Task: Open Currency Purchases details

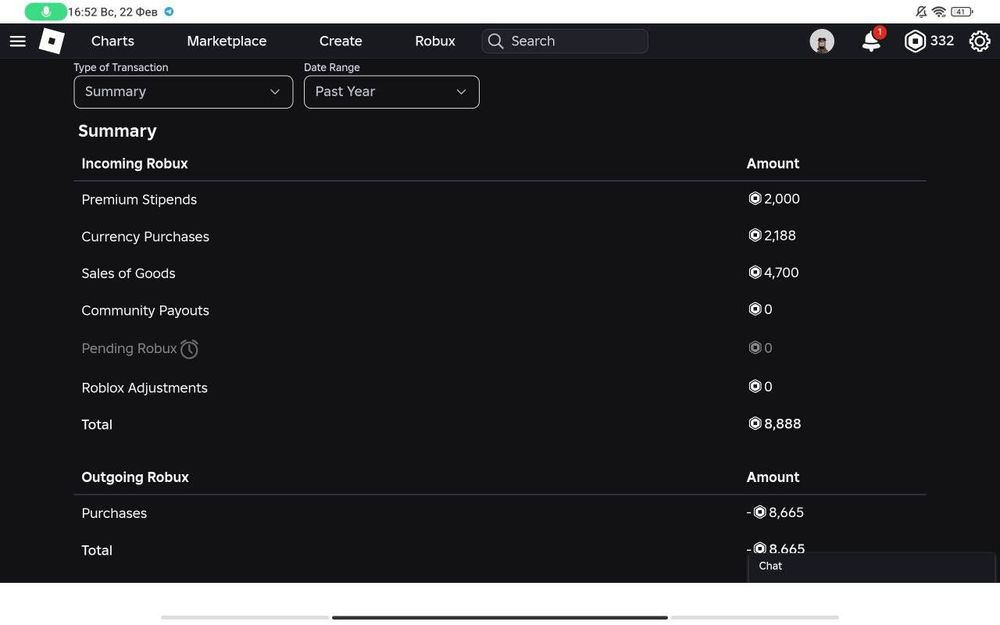Action: [145, 237]
